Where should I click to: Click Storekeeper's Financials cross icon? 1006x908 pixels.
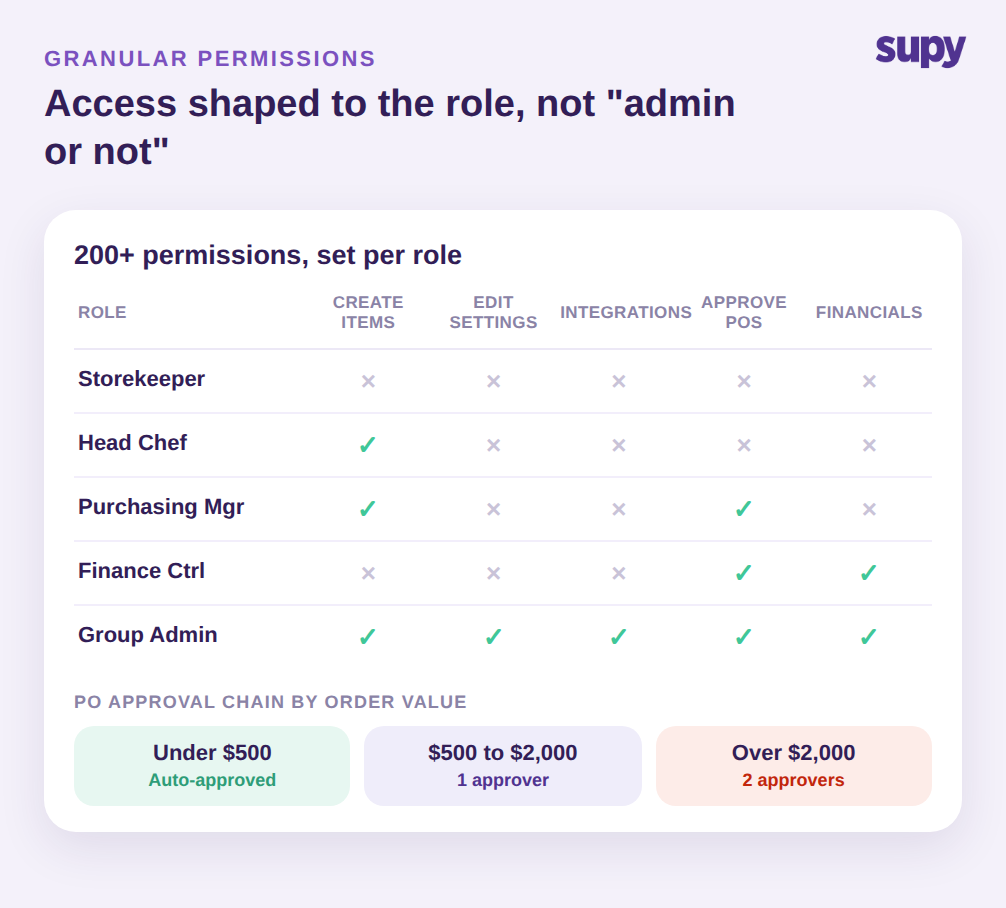[869, 381]
